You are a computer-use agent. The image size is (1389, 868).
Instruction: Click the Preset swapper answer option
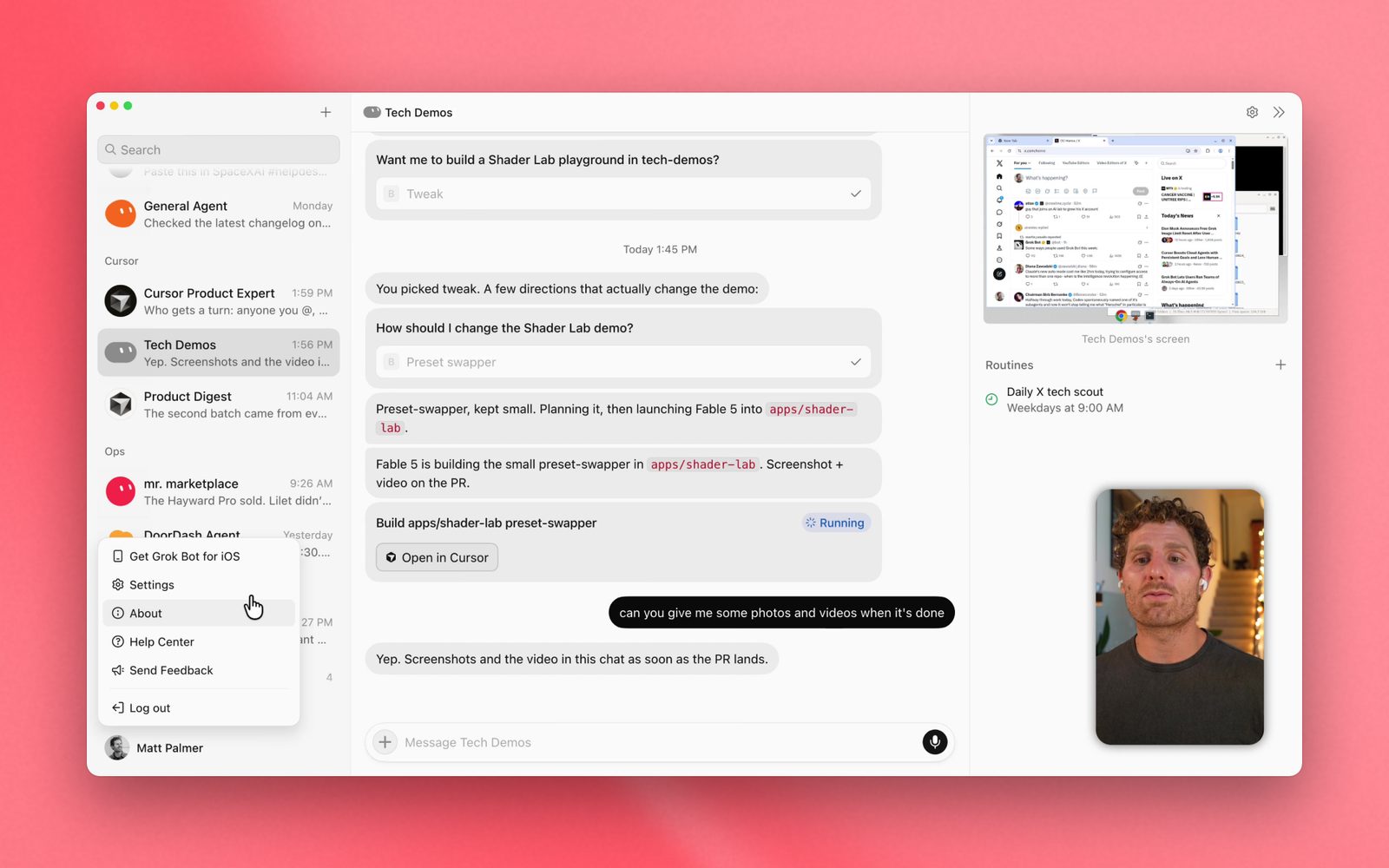(623, 362)
